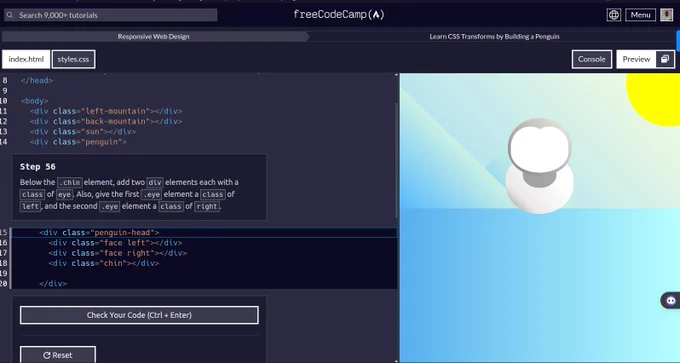Toggle the Console panel

point(592,59)
